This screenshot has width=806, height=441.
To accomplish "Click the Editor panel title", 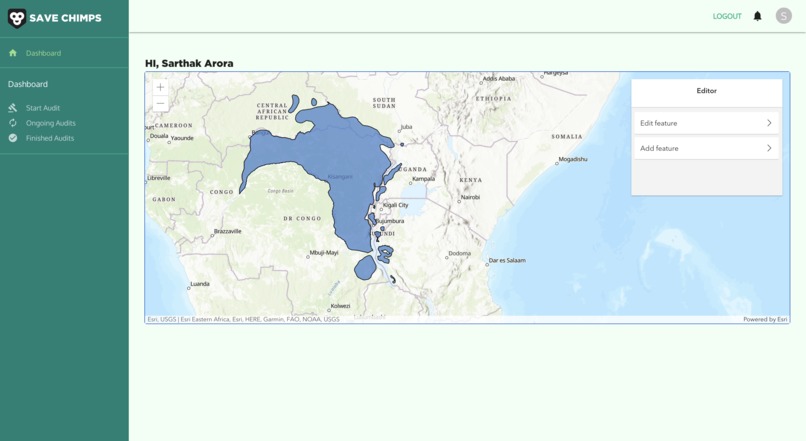I will tap(706, 90).
